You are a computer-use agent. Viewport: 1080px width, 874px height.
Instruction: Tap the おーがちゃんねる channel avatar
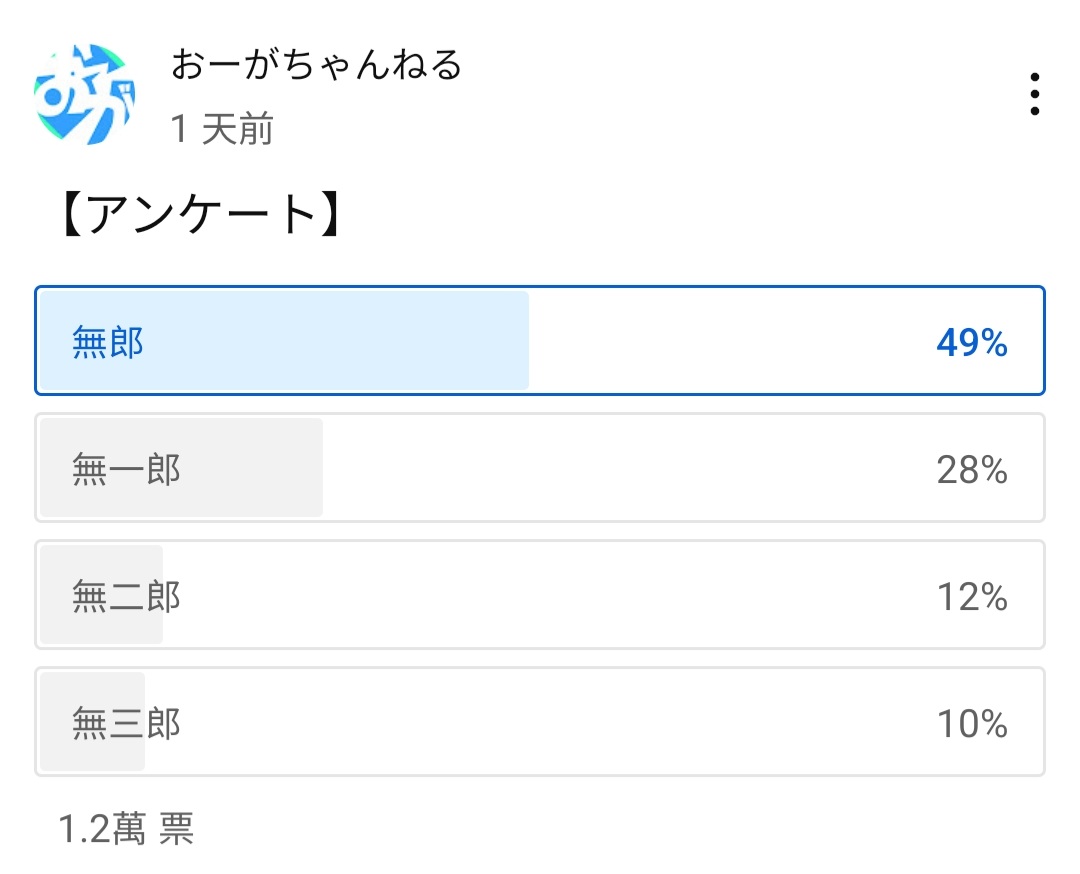coord(84,94)
